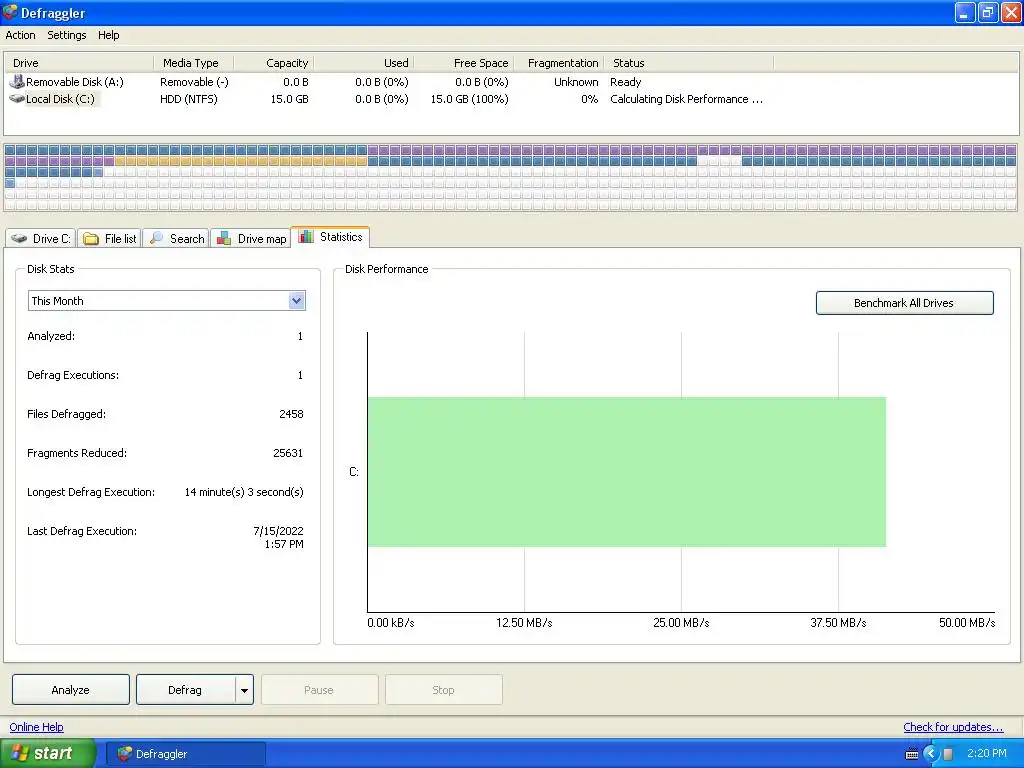Click the Last Defrag Execution date 7/15/2022

pos(279,531)
